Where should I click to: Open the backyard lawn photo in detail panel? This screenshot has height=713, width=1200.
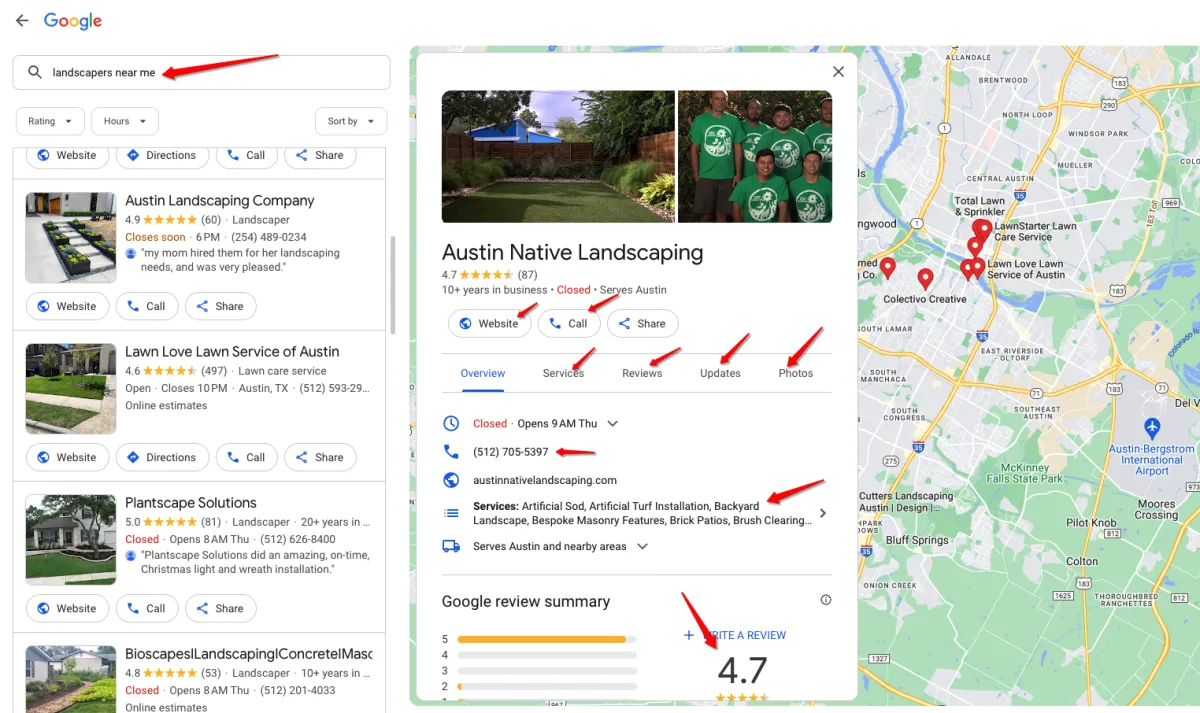tap(558, 157)
